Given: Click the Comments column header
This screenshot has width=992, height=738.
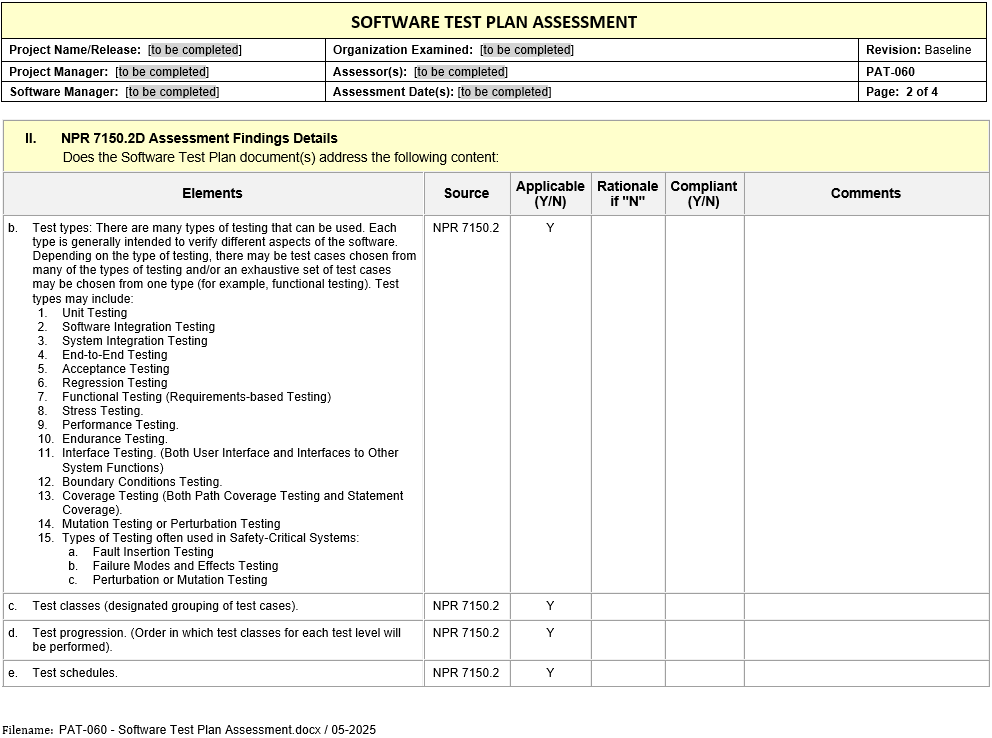Looking at the screenshot, I should tap(866, 194).
